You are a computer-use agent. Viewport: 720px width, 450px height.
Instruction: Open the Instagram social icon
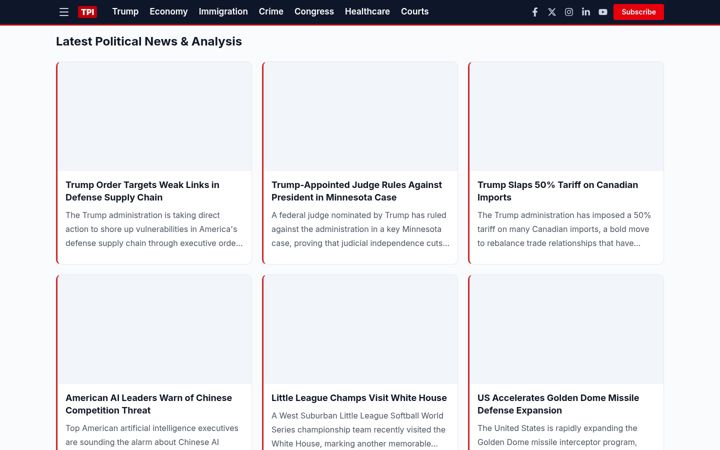(x=569, y=12)
